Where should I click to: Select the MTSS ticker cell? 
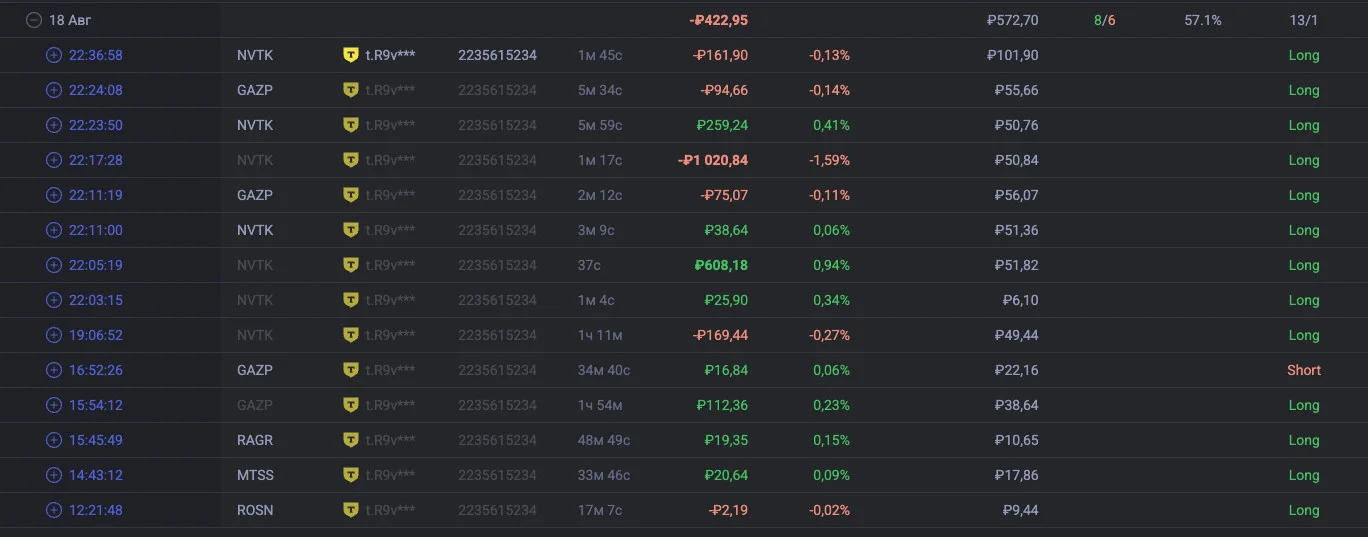255,475
